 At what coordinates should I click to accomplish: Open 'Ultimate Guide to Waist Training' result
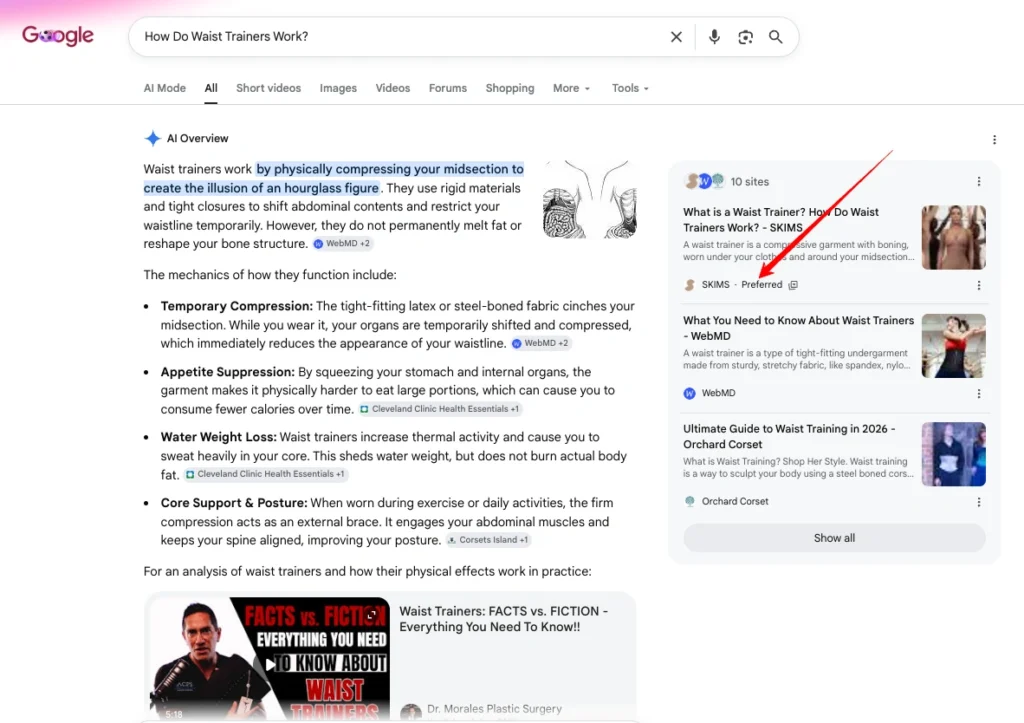[x=789, y=436]
